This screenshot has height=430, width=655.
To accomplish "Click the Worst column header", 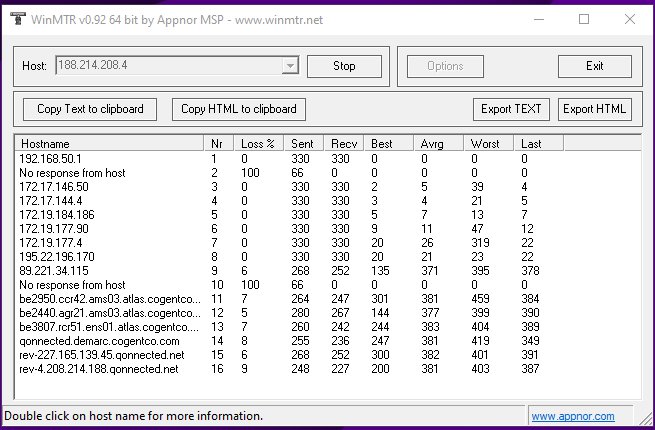I will (490, 143).
